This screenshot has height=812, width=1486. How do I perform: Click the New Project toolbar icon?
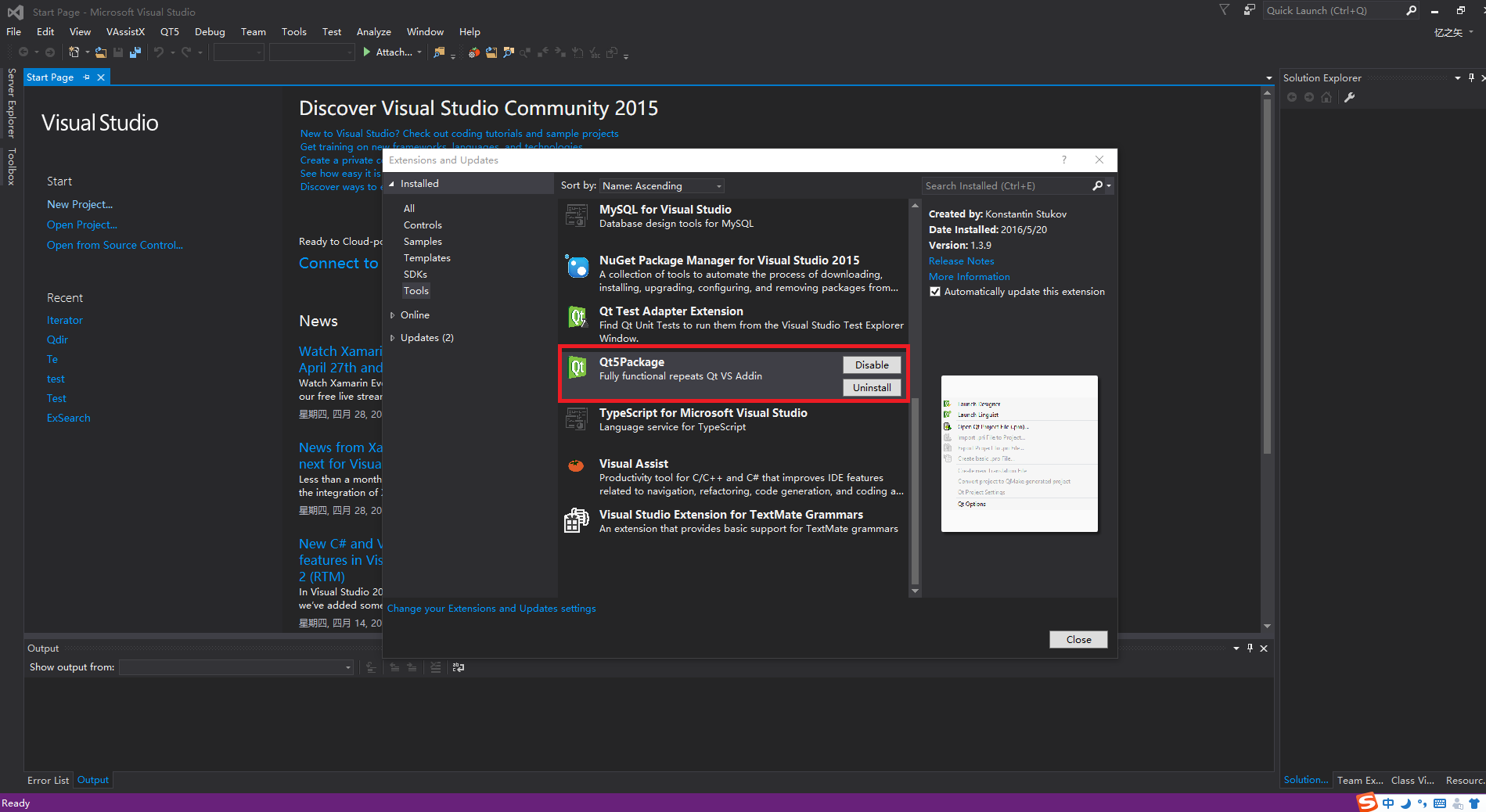74,52
